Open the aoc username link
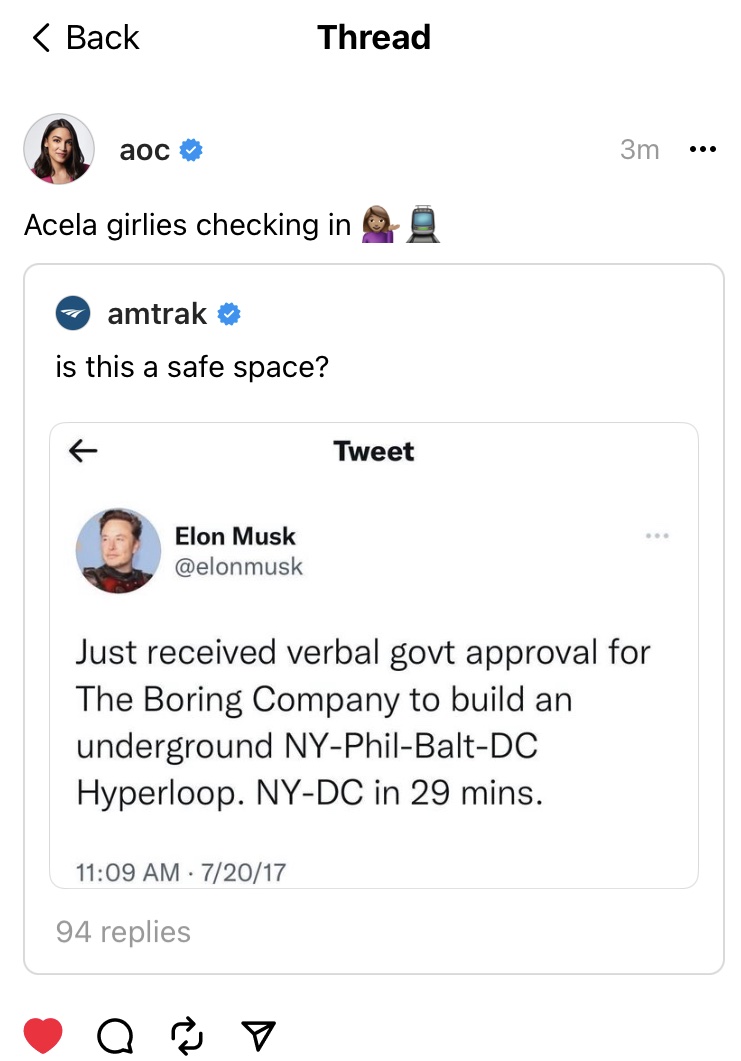The width and height of the screenshot is (741, 1061). [144, 150]
